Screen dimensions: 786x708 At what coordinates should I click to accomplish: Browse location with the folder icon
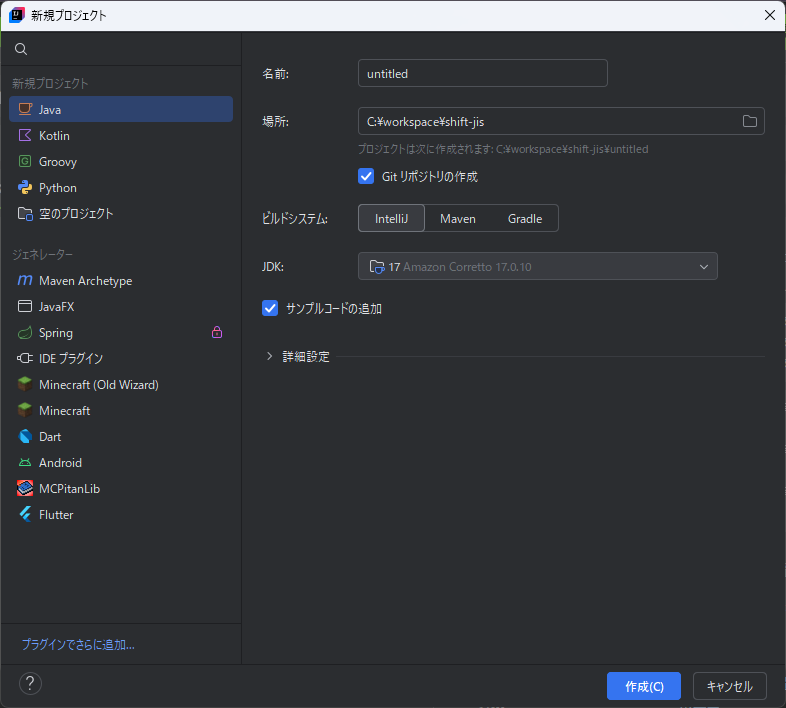click(749, 121)
